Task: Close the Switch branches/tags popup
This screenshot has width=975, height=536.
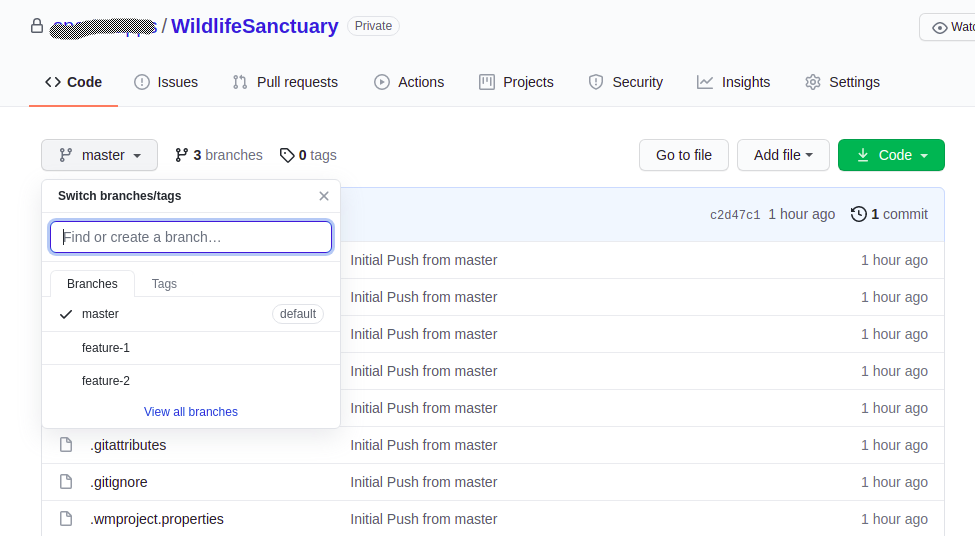Action: pos(323,196)
